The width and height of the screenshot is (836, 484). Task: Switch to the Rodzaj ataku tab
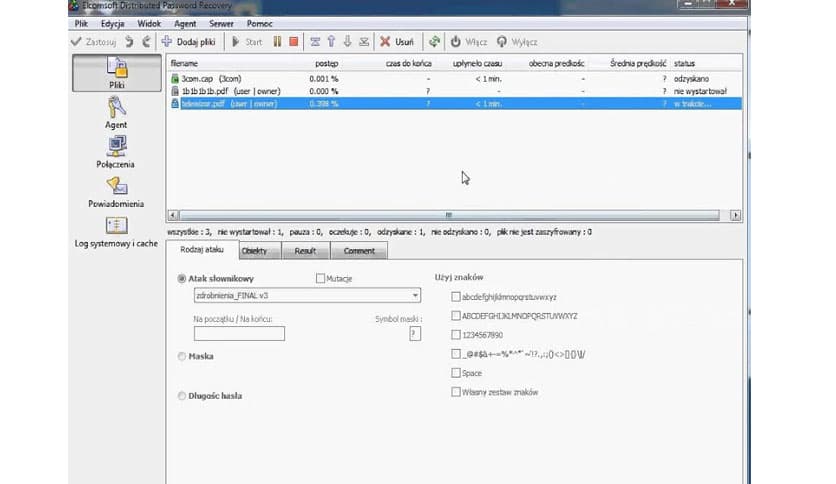(202, 249)
